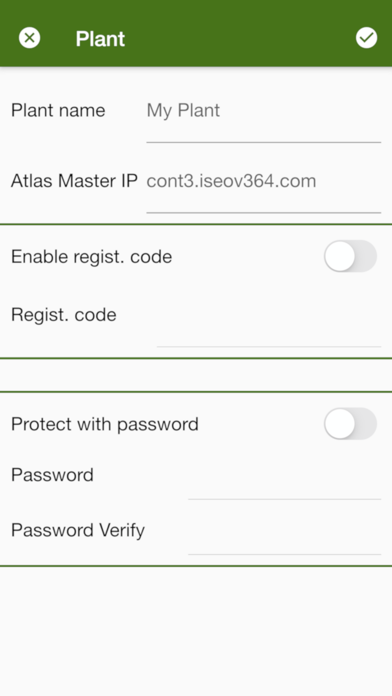Viewport: 392px width, 696px height.
Task: Click the blank area below Password Verify
Action: click(x=196, y=631)
